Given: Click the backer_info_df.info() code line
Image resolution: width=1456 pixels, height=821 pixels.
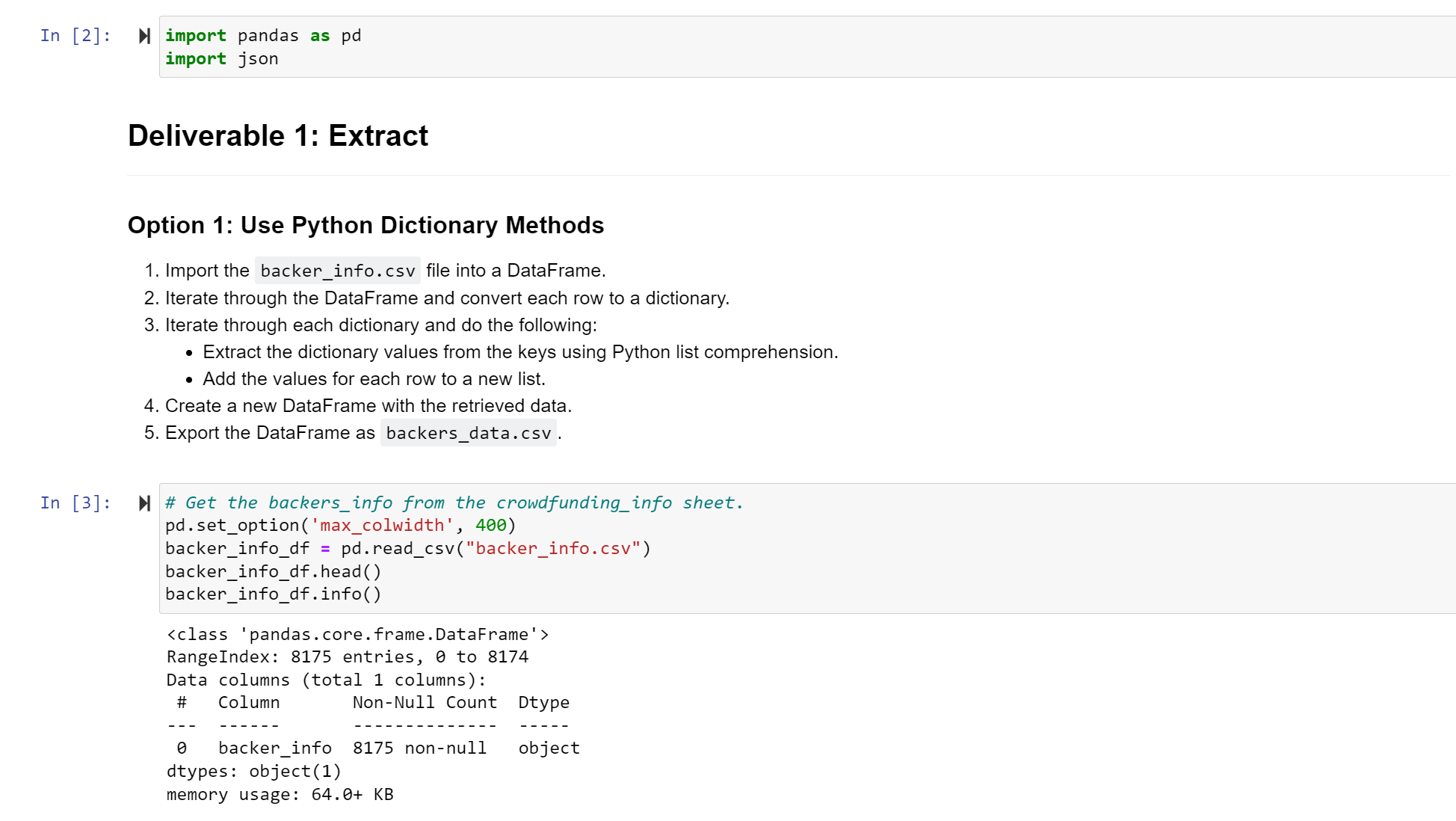Looking at the screenshot, I should tap(274, 594).
